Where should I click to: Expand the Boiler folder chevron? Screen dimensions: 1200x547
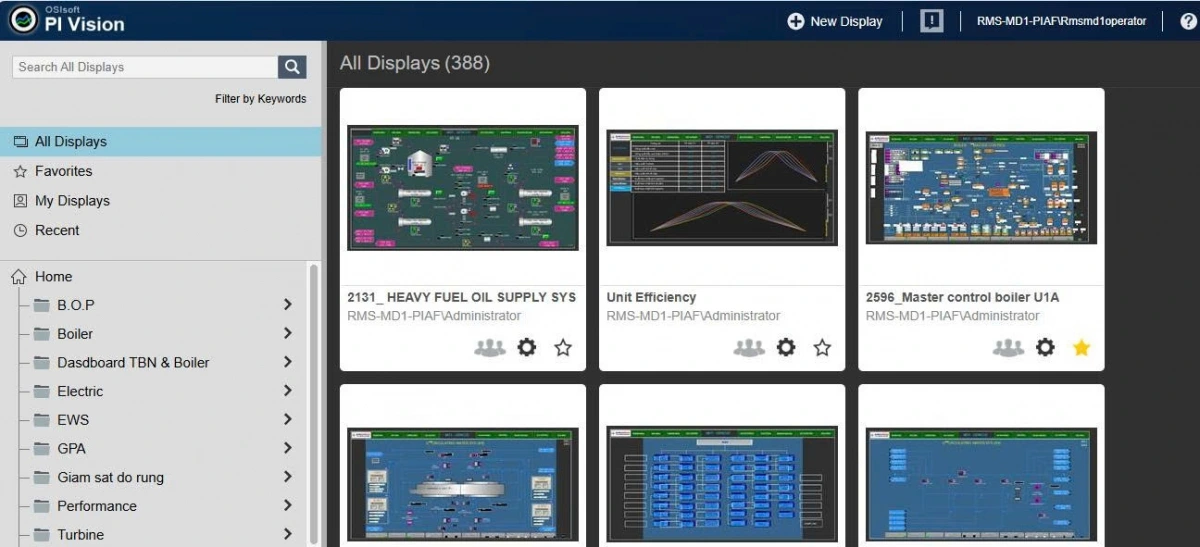click(x=288, y=334)
